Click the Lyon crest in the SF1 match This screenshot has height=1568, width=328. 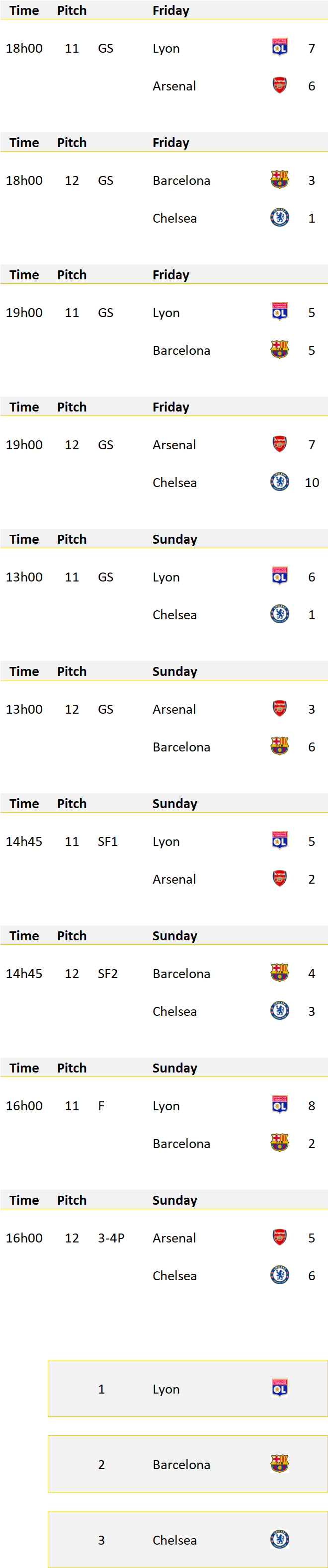pos(279,840)
